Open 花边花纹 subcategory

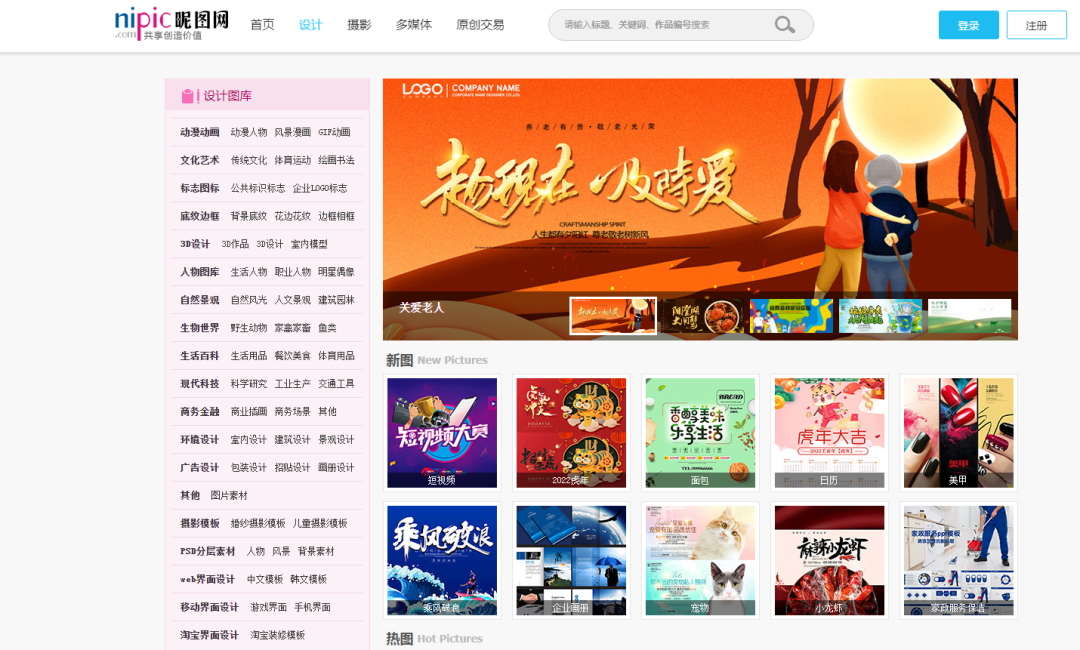point(293,216)
